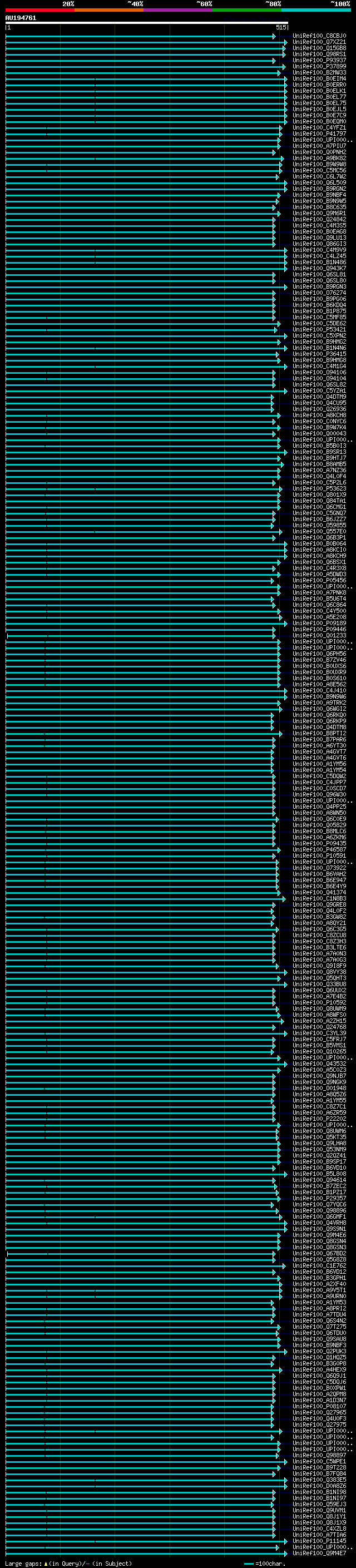
Task: Click the orange ~40% identity legend segment
Action: pyautogui.click(x=110, y=10)
